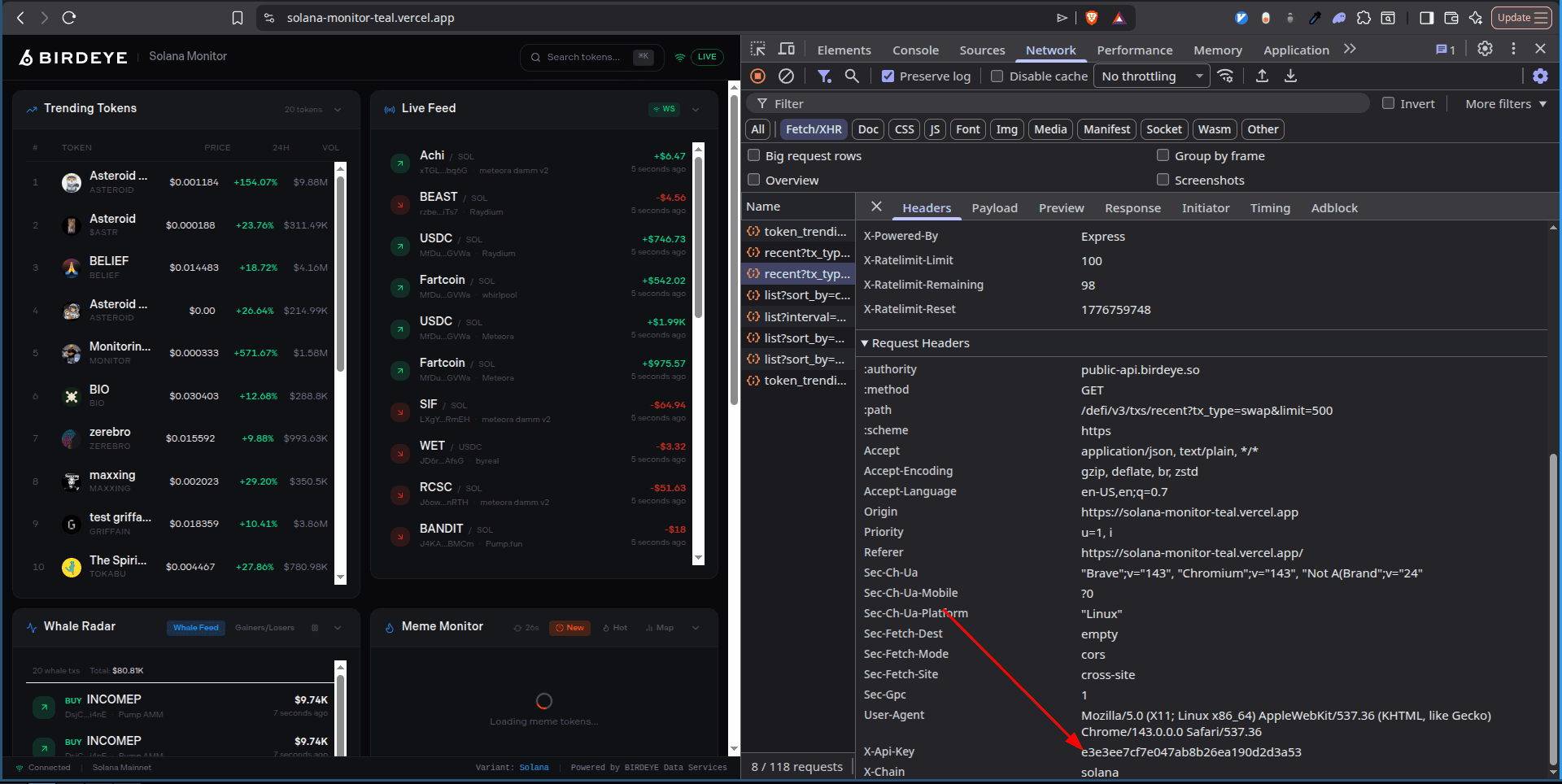Enable Group by frame
Viewport: 1562px width, 784px height.
[x=1163, y=155]
